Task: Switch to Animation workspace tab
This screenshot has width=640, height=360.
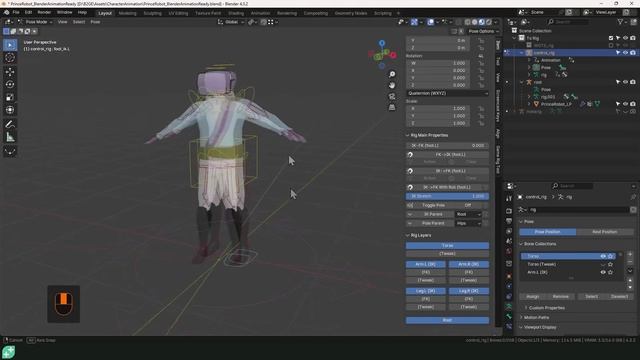Action: pyautogui.click(x=260, y=13)
